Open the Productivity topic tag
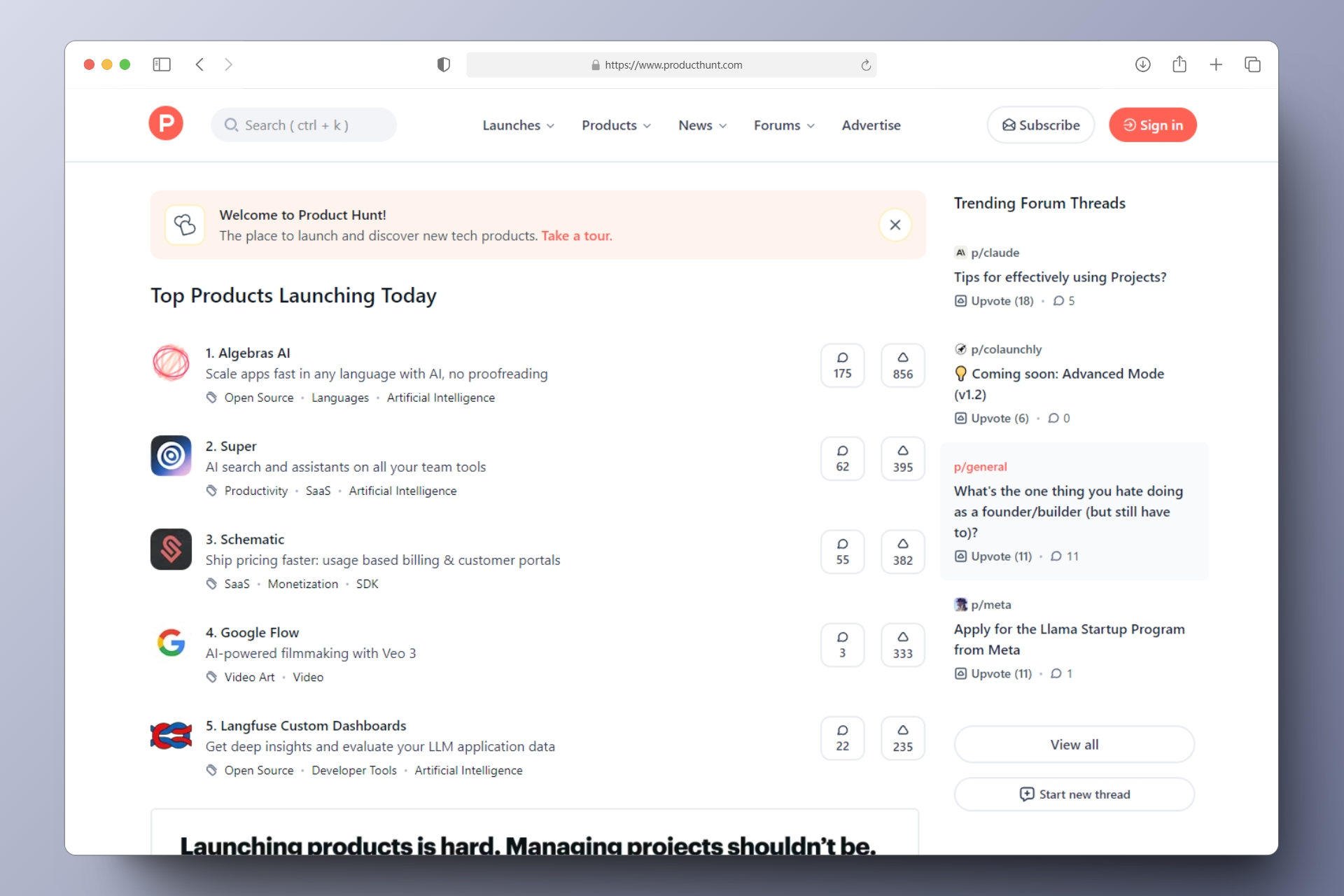1344x896 pixels. 256,491
